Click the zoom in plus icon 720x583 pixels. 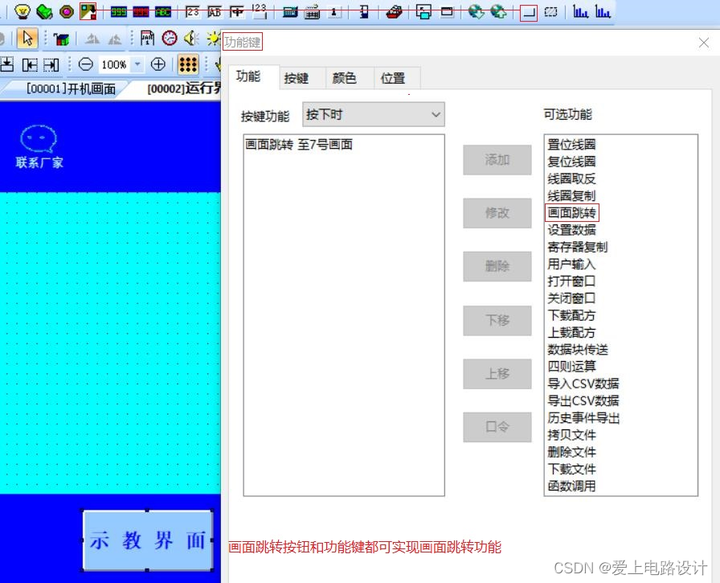point(158,64)
